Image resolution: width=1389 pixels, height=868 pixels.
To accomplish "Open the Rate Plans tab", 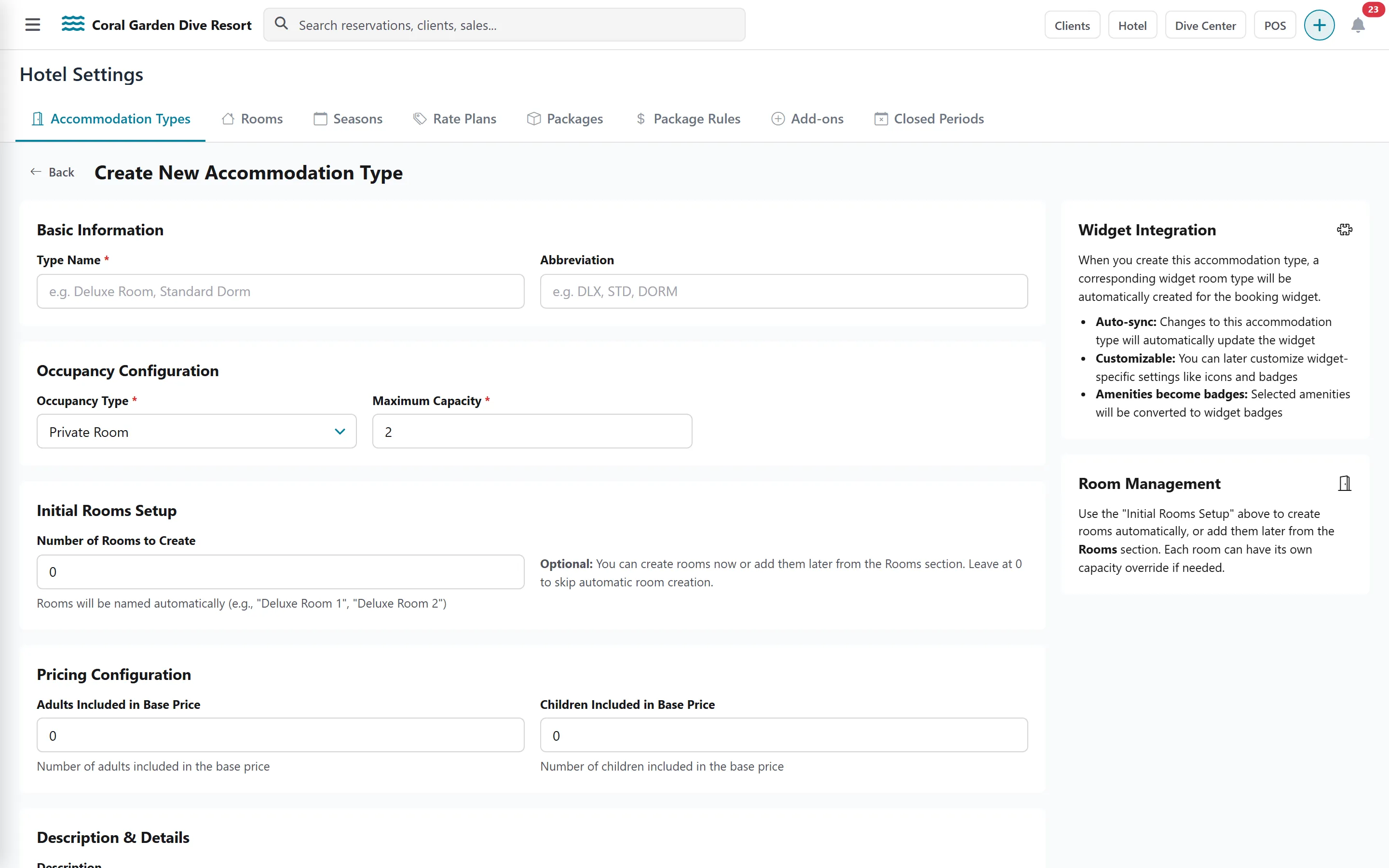I will point(455,119).
